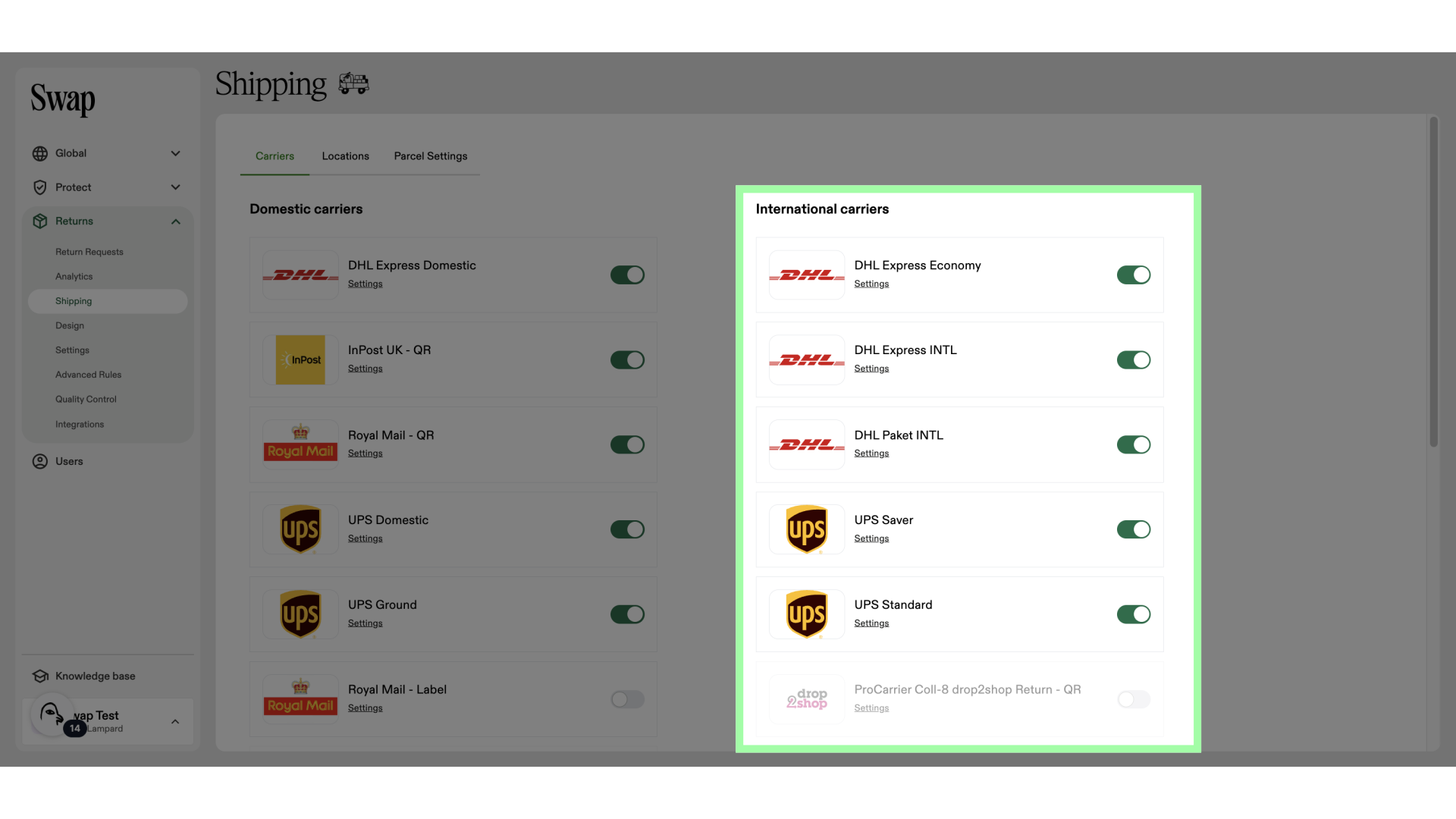This screenshot has height=819, width=1456.
Task: Click the Knowledge base graduation cap icon
Action: coord(40,676)
